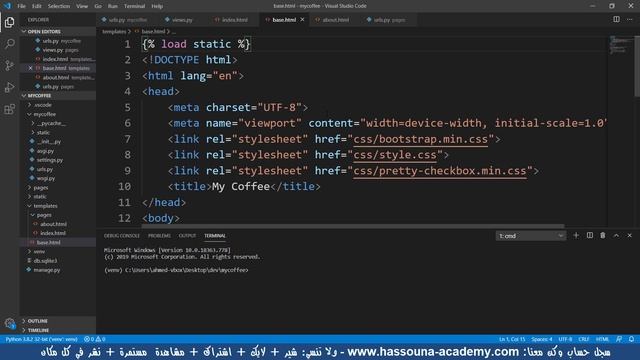Open the Help menu
The height and width of the screenshot is (360, 640).
[157, 6]
